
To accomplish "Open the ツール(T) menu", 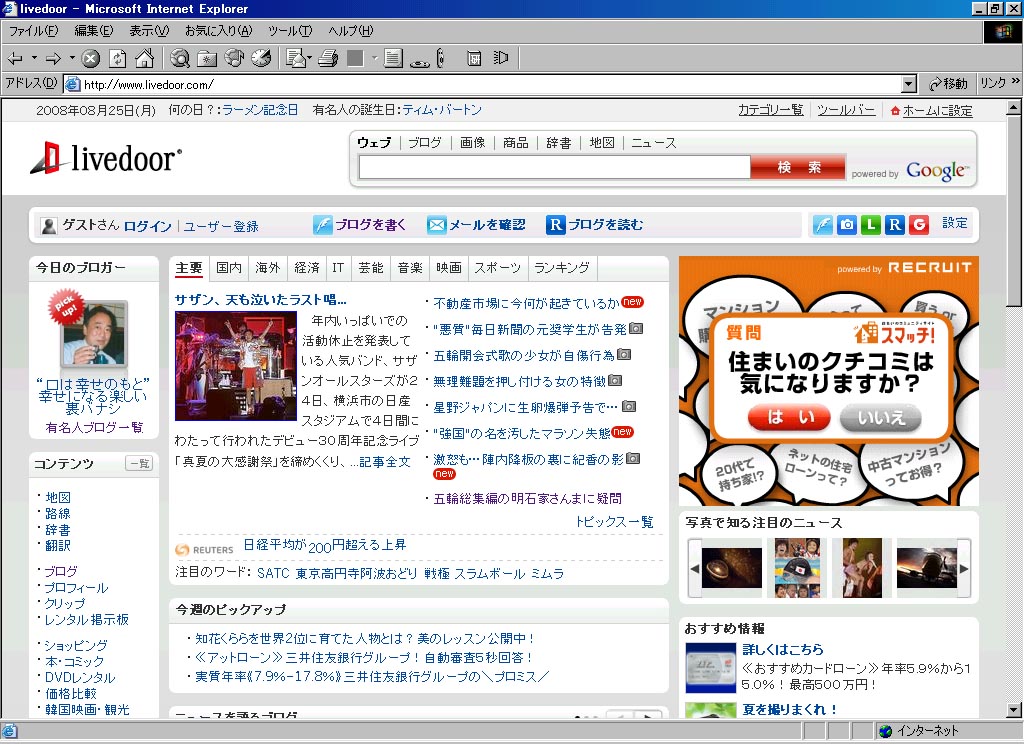I will point(290,31).
